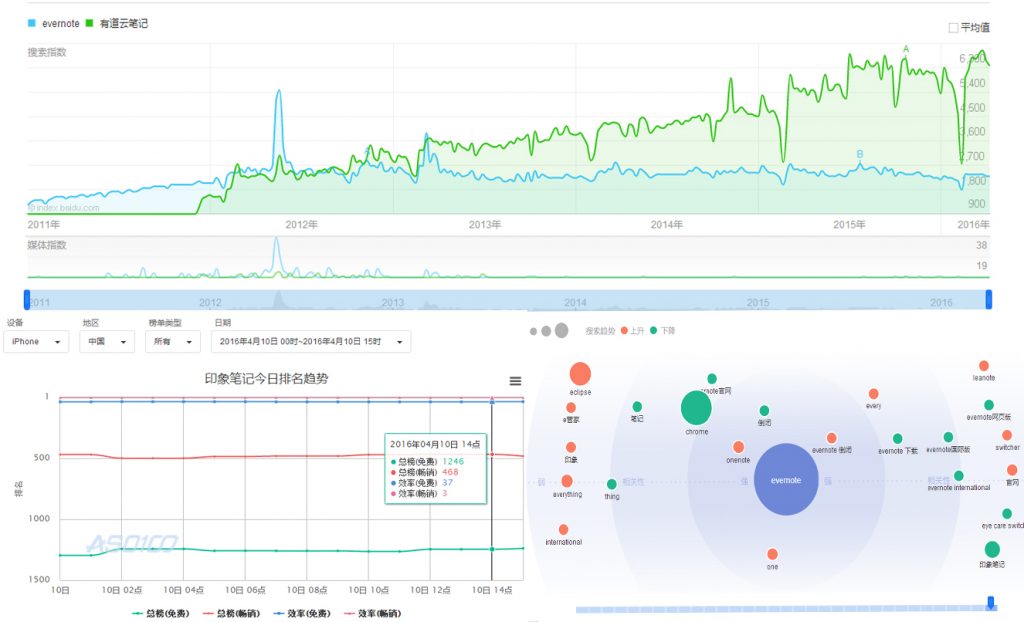
Task: Open the 所有 chart type dropdown
Action: tap(171, 342)
